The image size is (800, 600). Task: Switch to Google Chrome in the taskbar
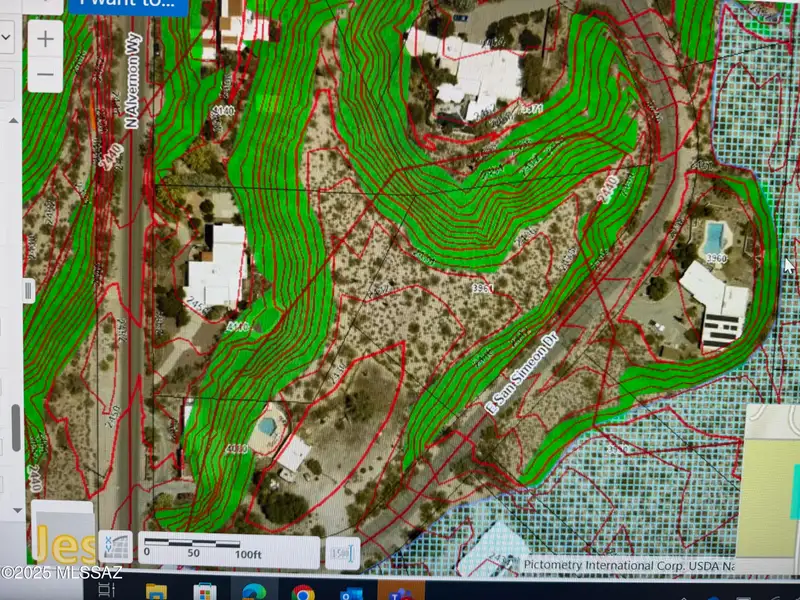tap(302, 592)
